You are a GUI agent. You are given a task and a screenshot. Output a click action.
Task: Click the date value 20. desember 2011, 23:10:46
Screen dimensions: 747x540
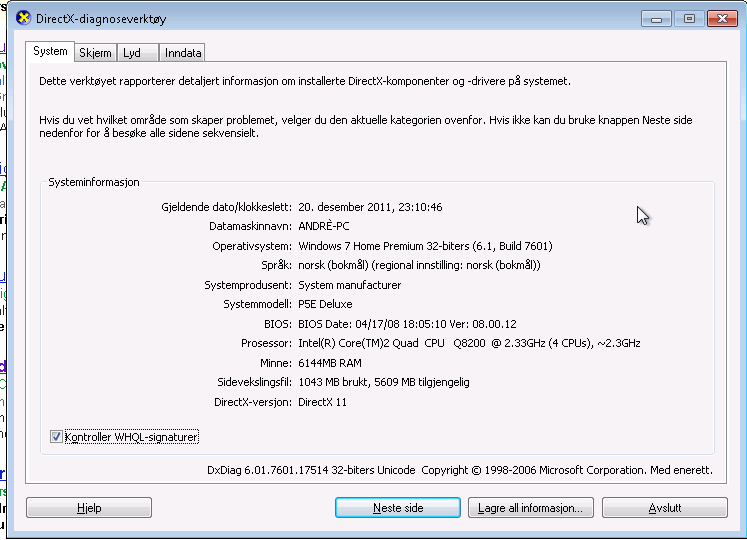[370, 207]
